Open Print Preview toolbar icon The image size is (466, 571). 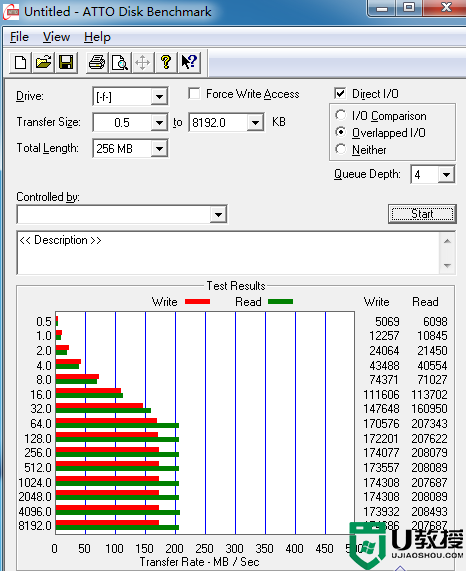point(120,63)
